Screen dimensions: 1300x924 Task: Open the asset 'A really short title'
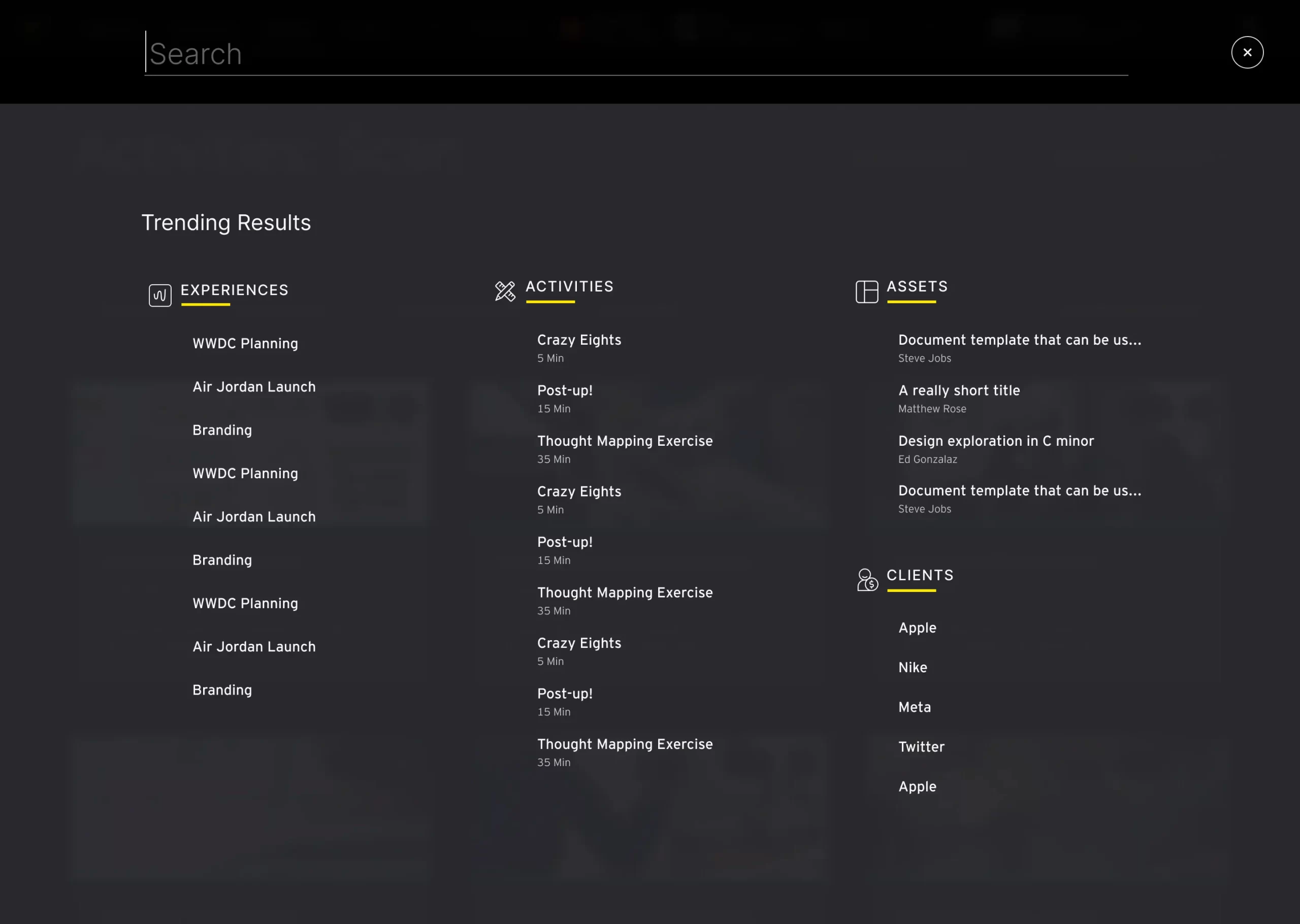click(959, 390)
